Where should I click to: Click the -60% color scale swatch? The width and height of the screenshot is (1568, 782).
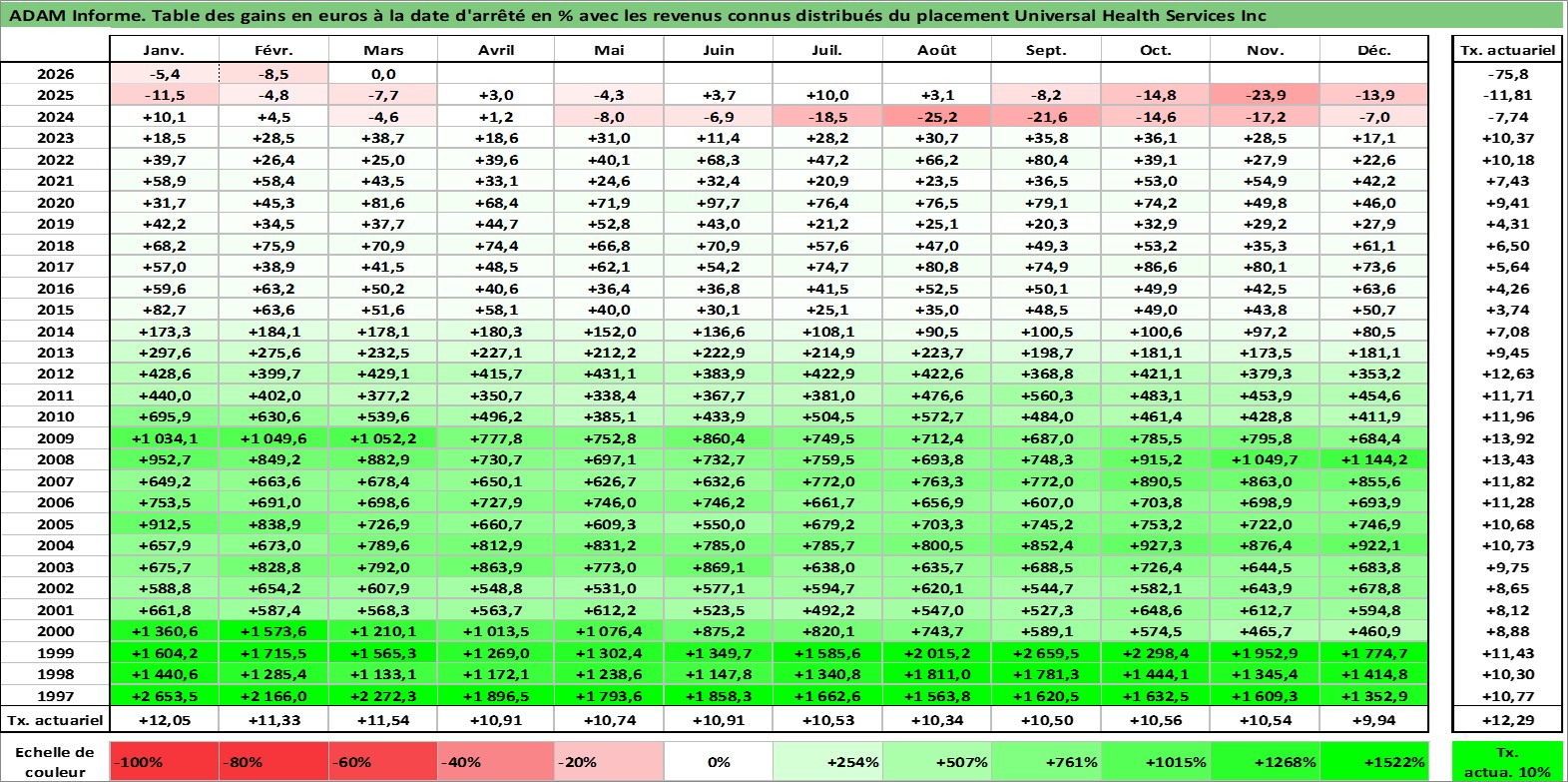(382, 761)
